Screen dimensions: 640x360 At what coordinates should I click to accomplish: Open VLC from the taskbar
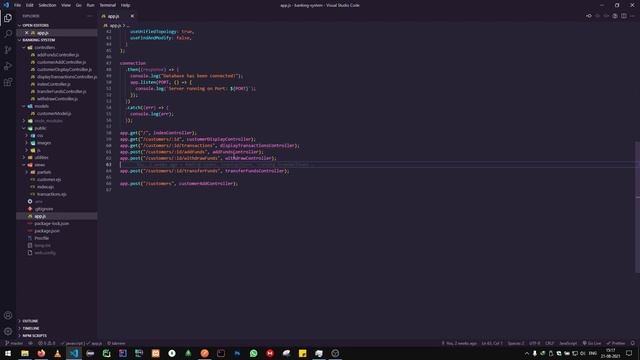(58, 353)
